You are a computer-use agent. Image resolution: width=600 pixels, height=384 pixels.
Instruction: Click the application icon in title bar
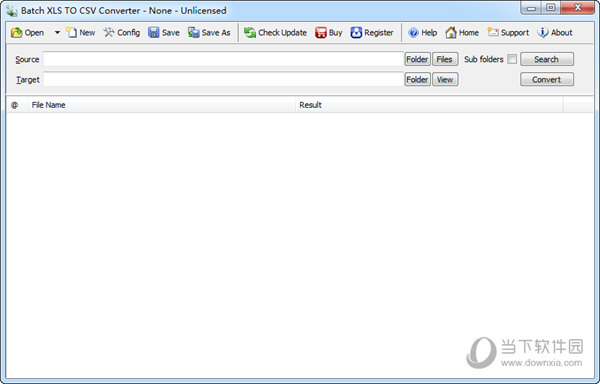[x=11, y=11]
